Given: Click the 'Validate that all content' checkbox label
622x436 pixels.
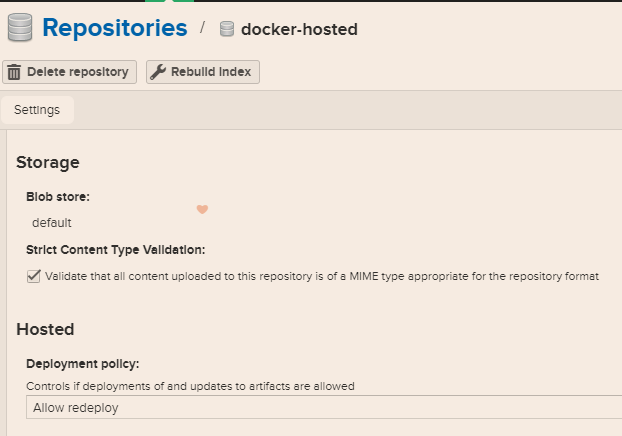Looking at the screenshot, I should pyautogui.click(x=321, y=276).
